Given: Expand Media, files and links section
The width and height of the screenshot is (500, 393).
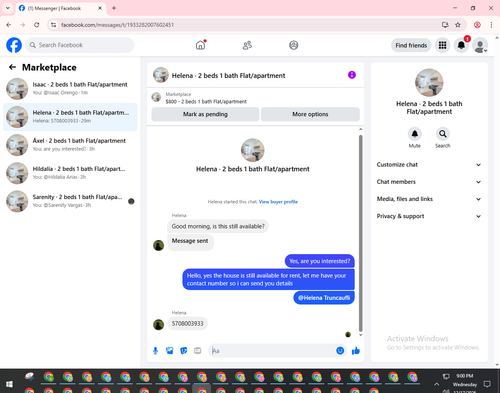Looking at the screenshot, I should click(429, 199).
